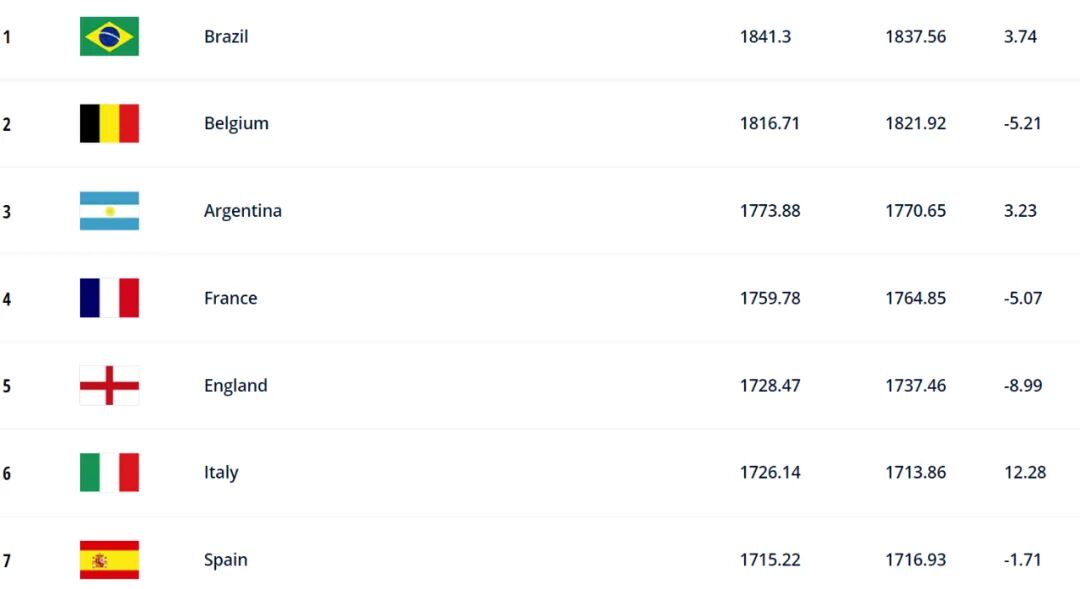The width and height of the screenshot is (1080, 589).
Task: Click the France tricolor flag
Action: [110, 298]
